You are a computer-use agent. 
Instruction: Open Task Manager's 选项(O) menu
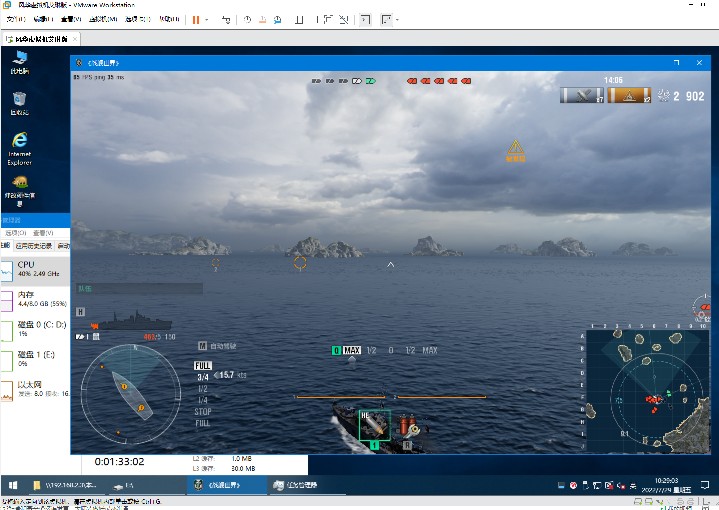click(x=16, y=233)
